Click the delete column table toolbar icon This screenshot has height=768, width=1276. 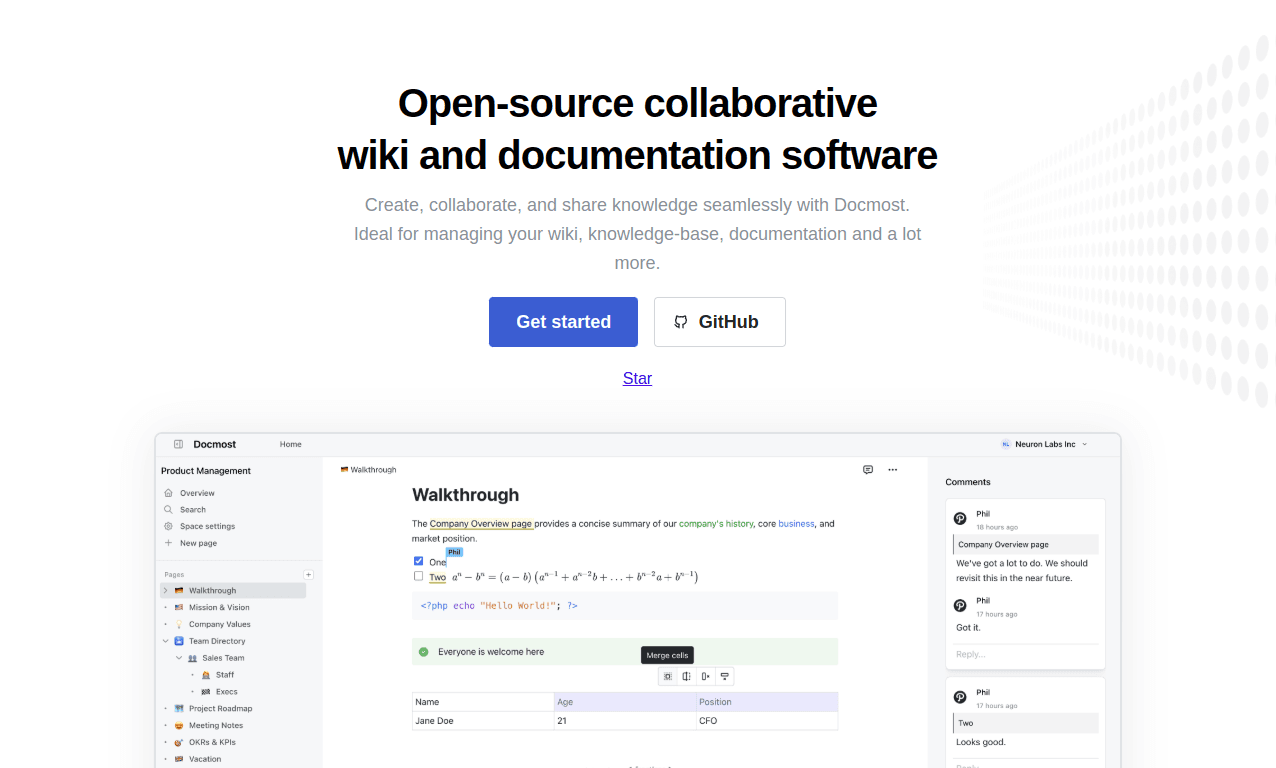pos(706,677)
